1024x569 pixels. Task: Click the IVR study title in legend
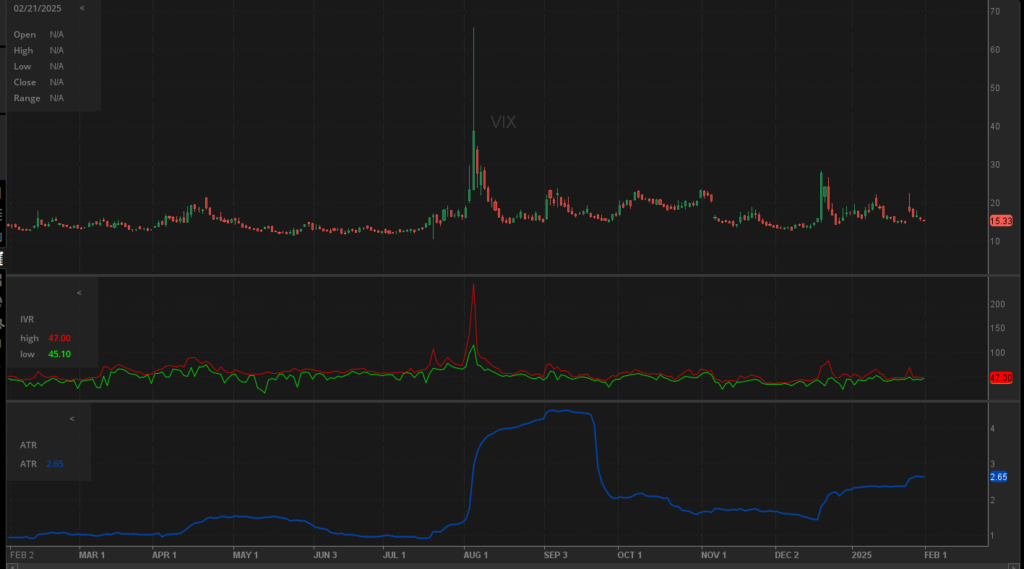click(27, 320)
